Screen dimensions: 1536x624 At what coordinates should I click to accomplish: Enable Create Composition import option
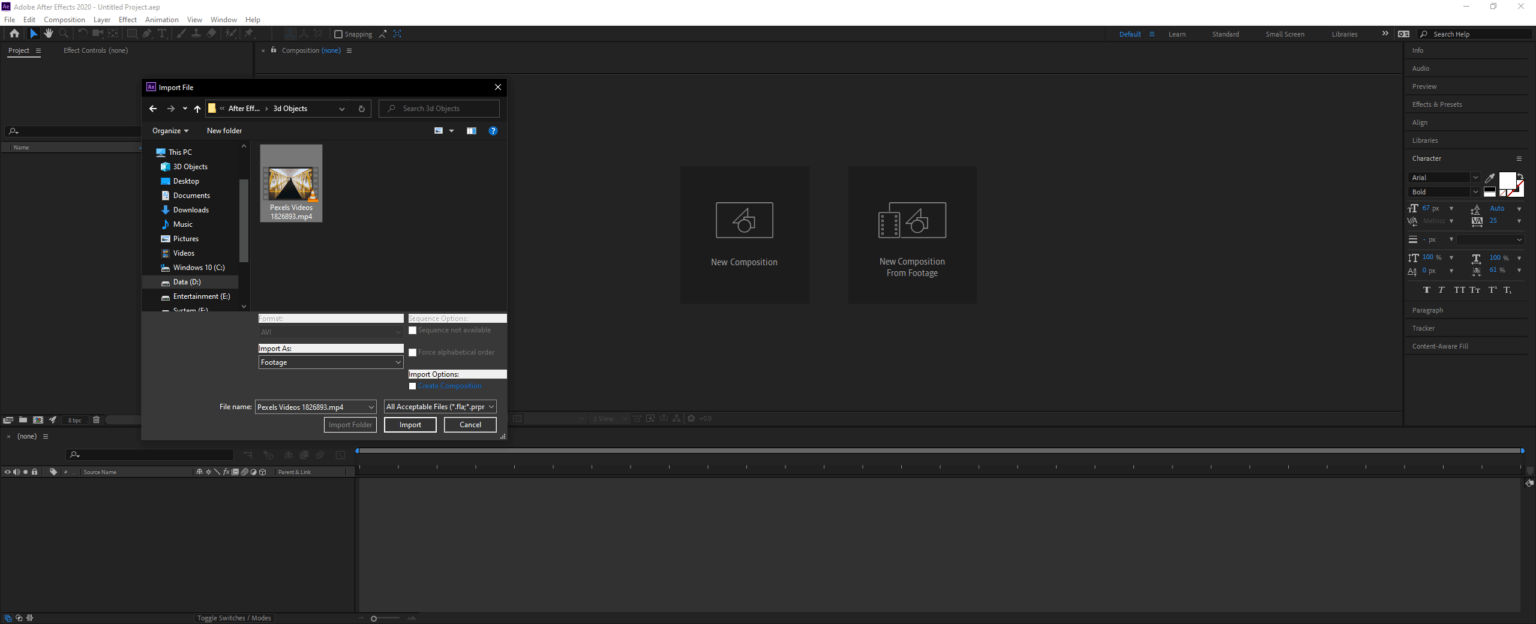[412, 385]
